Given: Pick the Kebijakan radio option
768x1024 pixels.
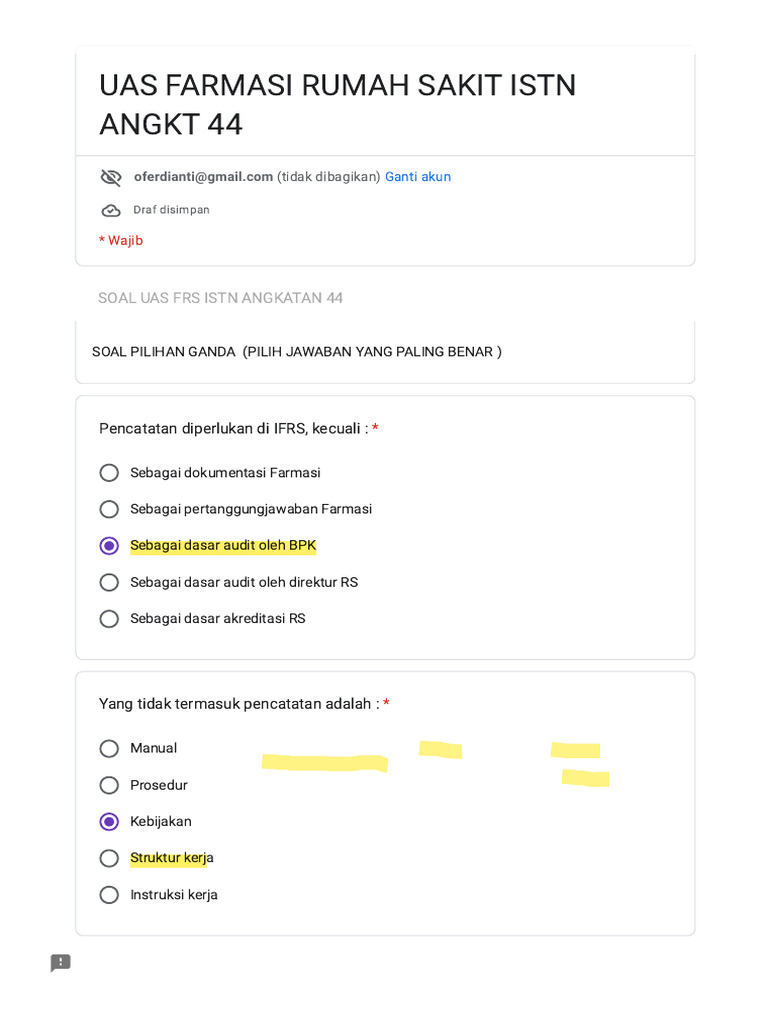Looking at the screenshot, I should coord(109,822).
